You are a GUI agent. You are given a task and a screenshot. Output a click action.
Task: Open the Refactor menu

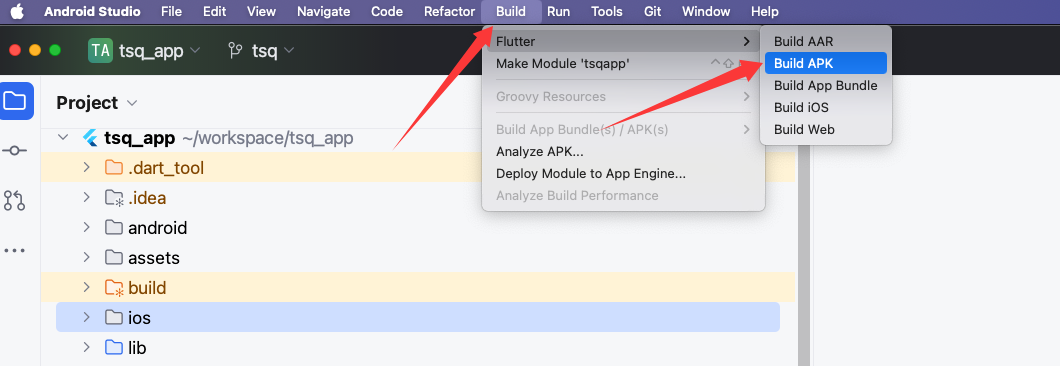tap(450, 12)
